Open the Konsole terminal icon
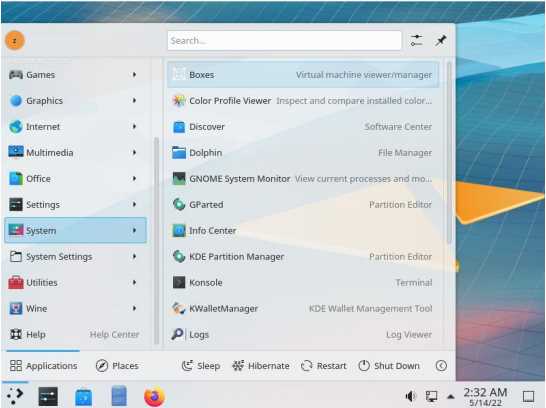Image resolution: width=546 pixels, height=408 pixels. coord(179,282)
